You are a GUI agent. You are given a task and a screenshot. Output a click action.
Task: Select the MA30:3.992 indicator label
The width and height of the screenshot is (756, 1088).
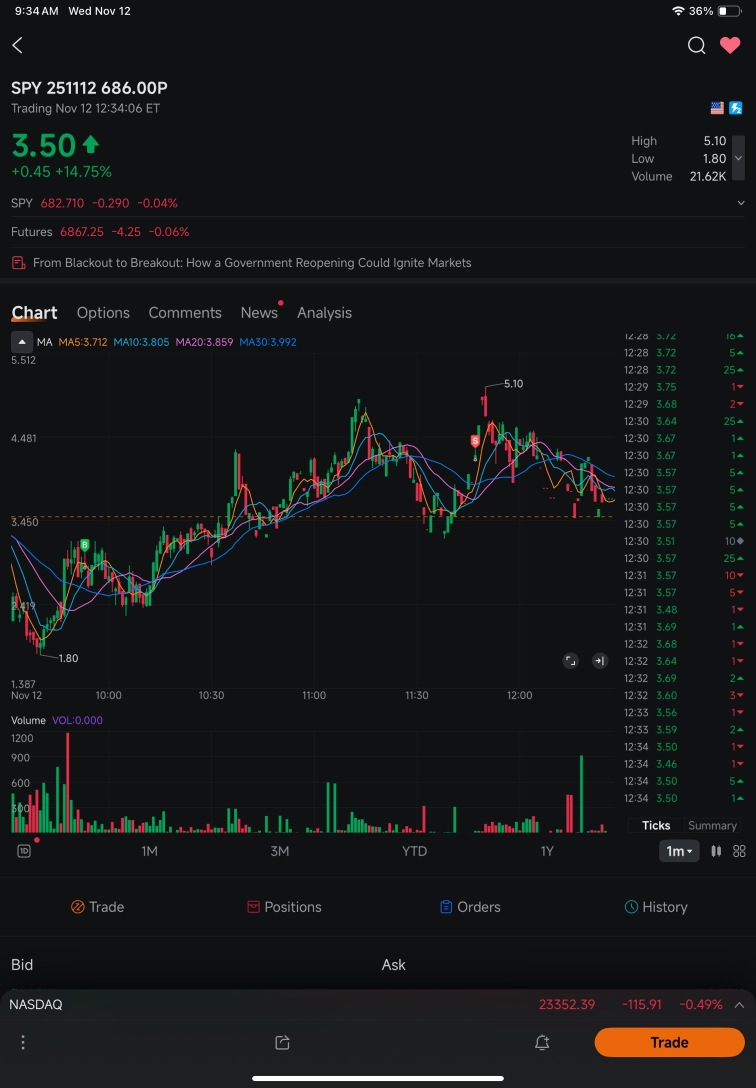pyautogui.click(x=268, y=342)
